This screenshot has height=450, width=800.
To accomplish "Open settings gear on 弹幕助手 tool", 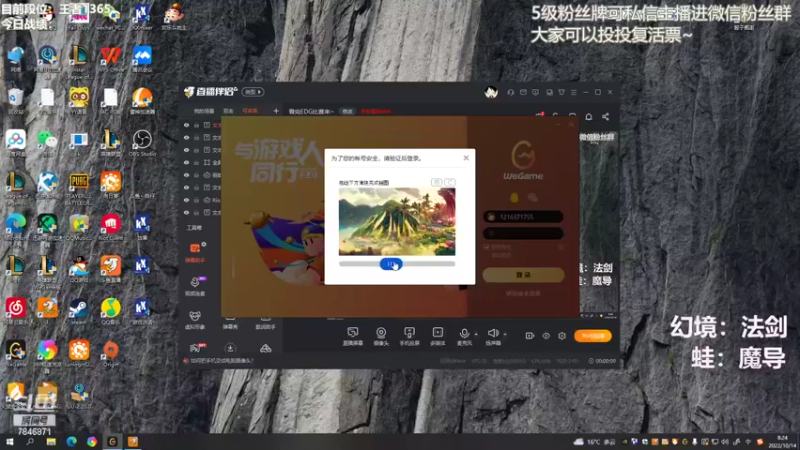I will pyautogui.click(x=204, y=245).
